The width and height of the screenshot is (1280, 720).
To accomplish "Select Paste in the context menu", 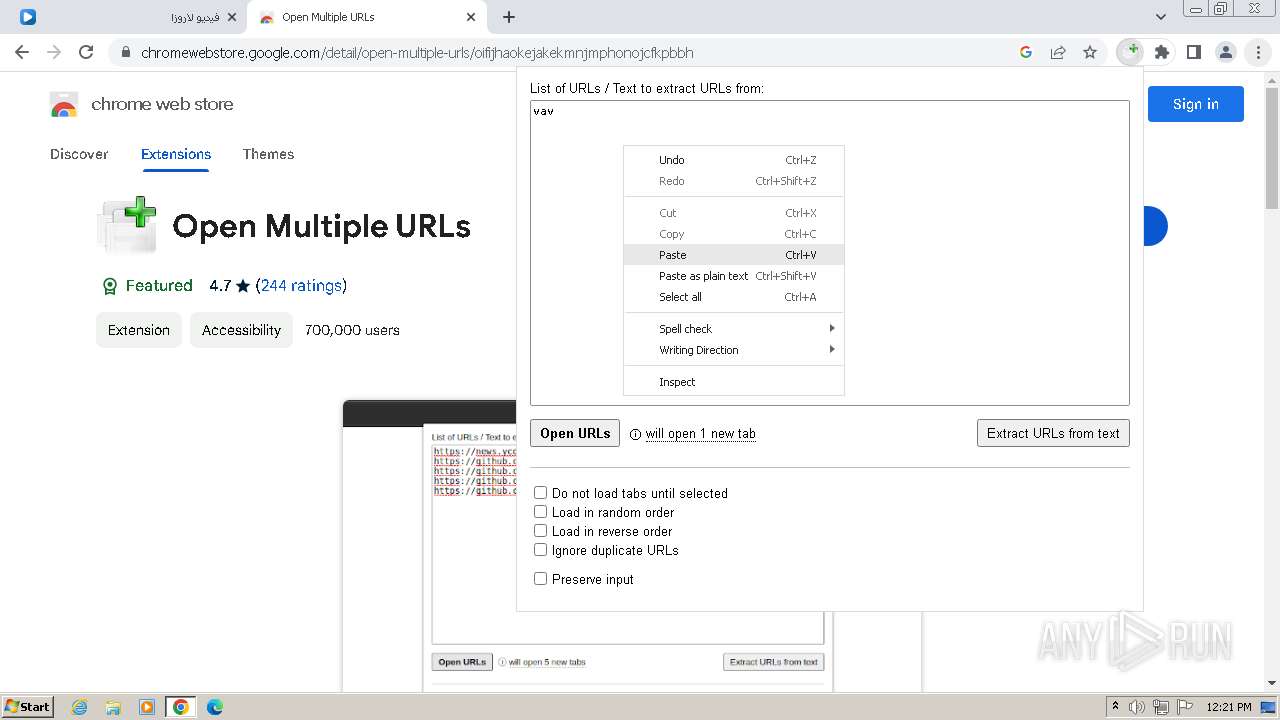I will [734, 255].
